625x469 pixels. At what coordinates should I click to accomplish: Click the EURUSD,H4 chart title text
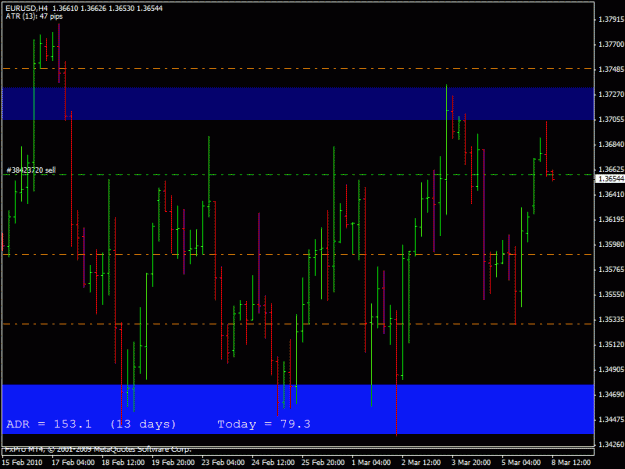[26, 8]
